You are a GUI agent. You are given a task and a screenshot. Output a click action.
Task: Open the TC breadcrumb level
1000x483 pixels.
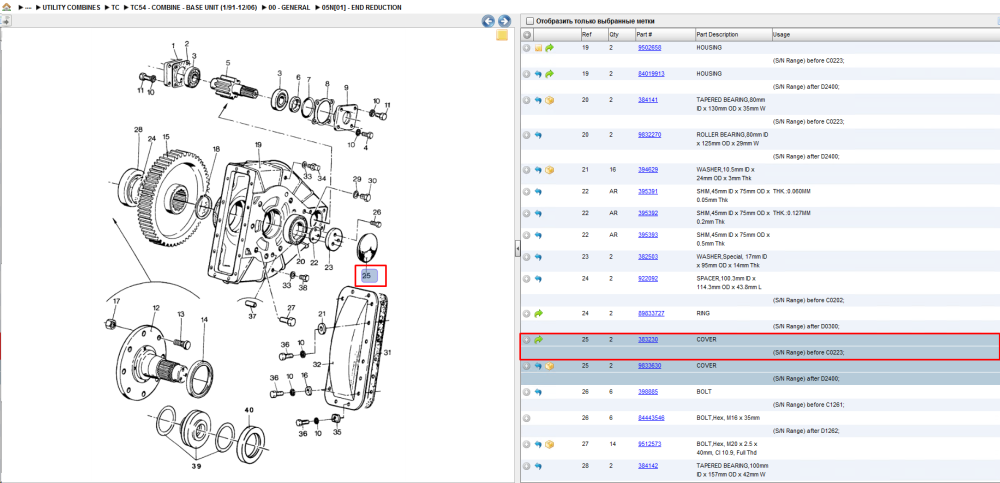pos(115,8)
